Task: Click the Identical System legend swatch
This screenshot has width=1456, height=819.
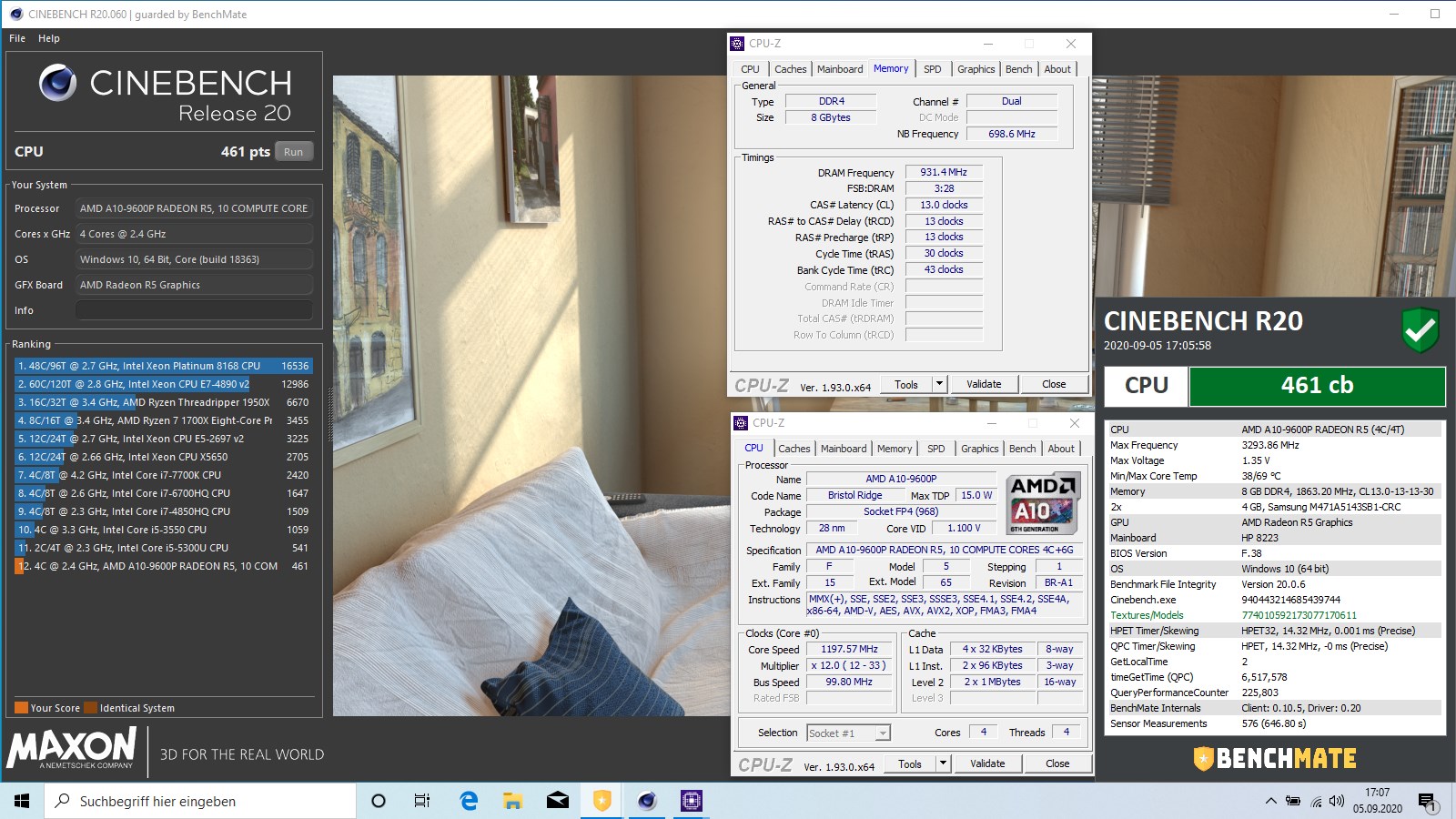Action: pyautogui.click(x=90, y=707)
